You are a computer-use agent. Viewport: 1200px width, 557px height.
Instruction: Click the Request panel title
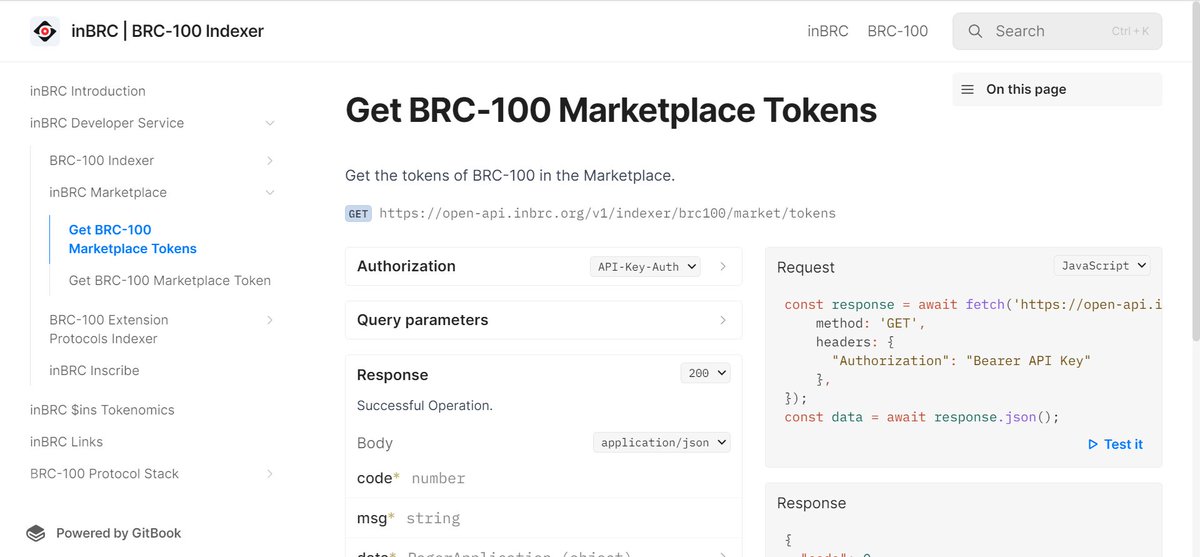click(806, 267)
